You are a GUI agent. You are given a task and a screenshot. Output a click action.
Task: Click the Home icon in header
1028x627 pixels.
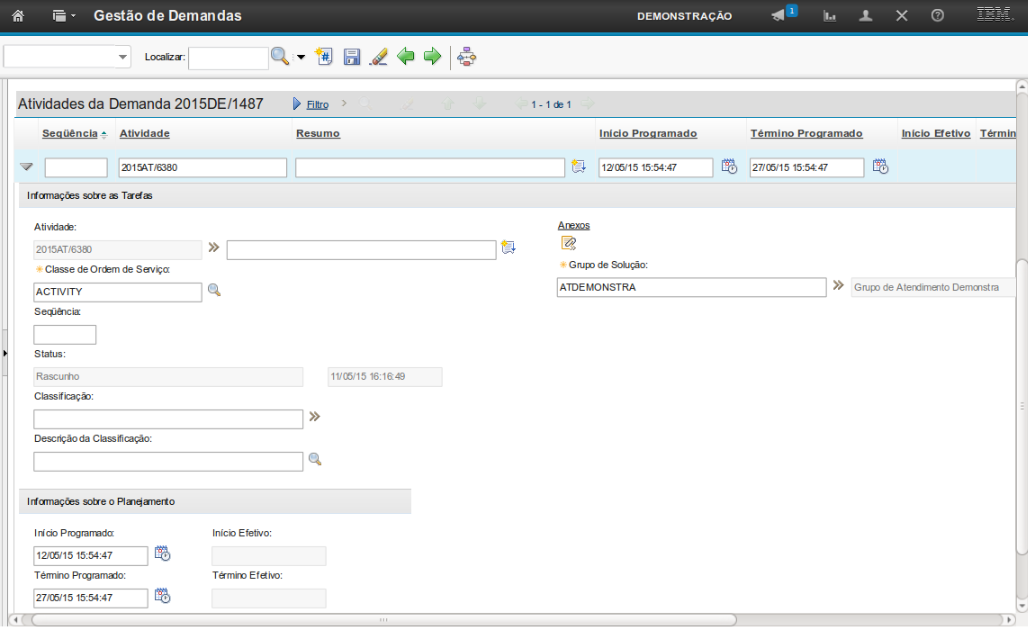coord(18,16)
